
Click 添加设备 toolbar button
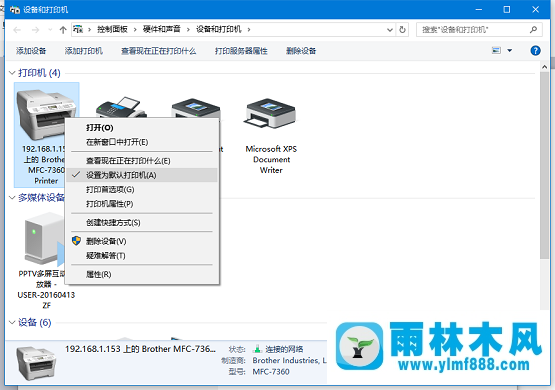[31, 51]
